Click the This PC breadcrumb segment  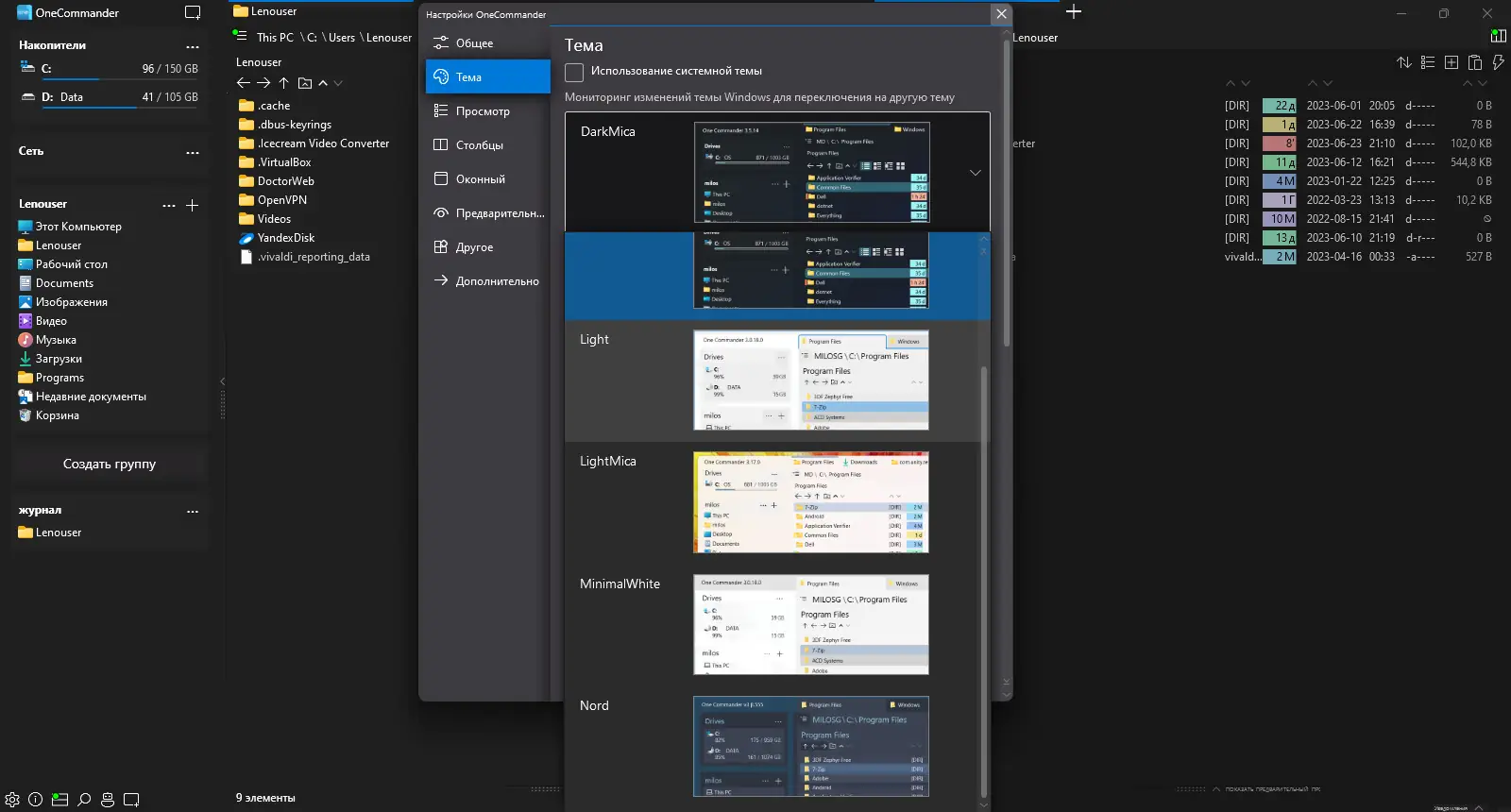coord(275,38)
